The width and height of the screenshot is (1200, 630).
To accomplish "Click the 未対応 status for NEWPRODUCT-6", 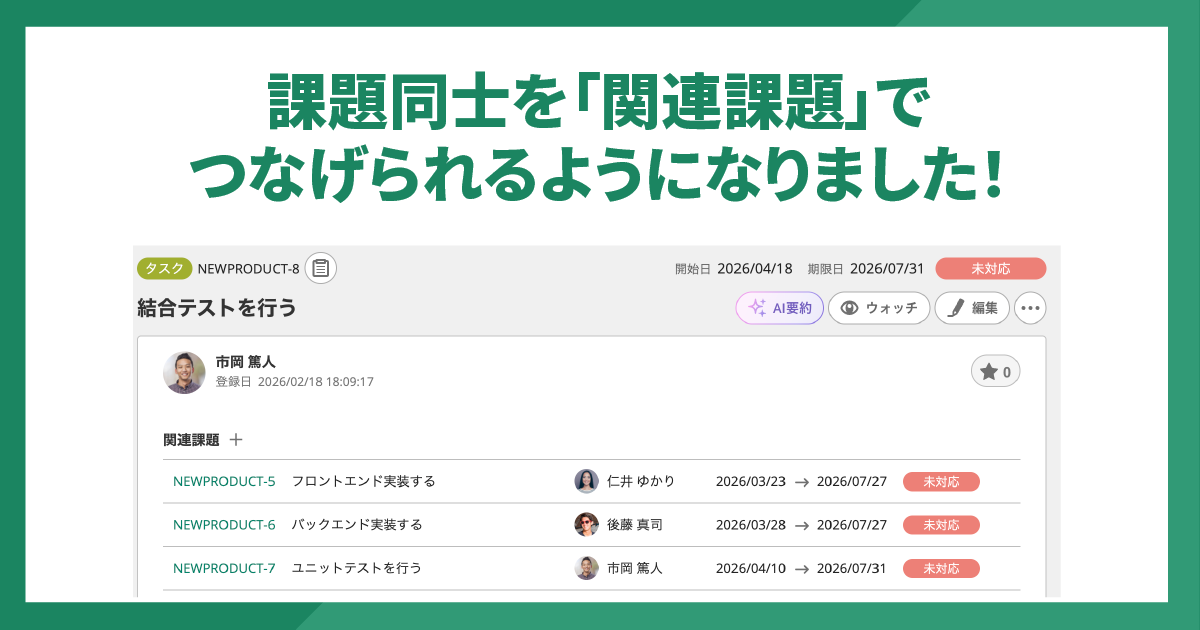I will coord(941,524).
